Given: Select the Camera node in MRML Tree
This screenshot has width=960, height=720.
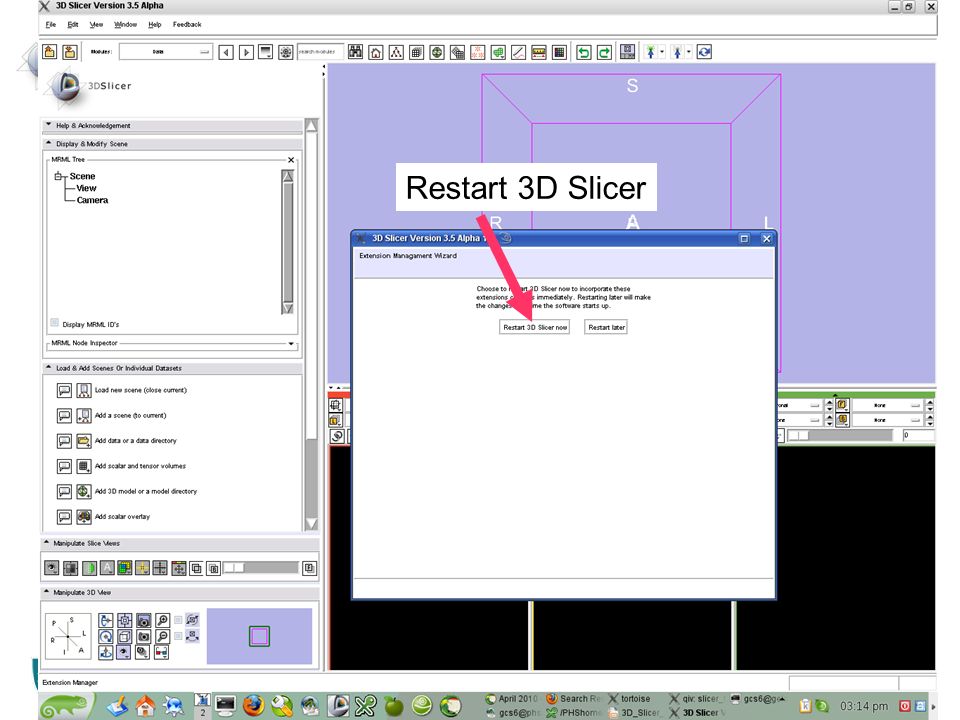Looking at the screenshot, I should point(92,200).
